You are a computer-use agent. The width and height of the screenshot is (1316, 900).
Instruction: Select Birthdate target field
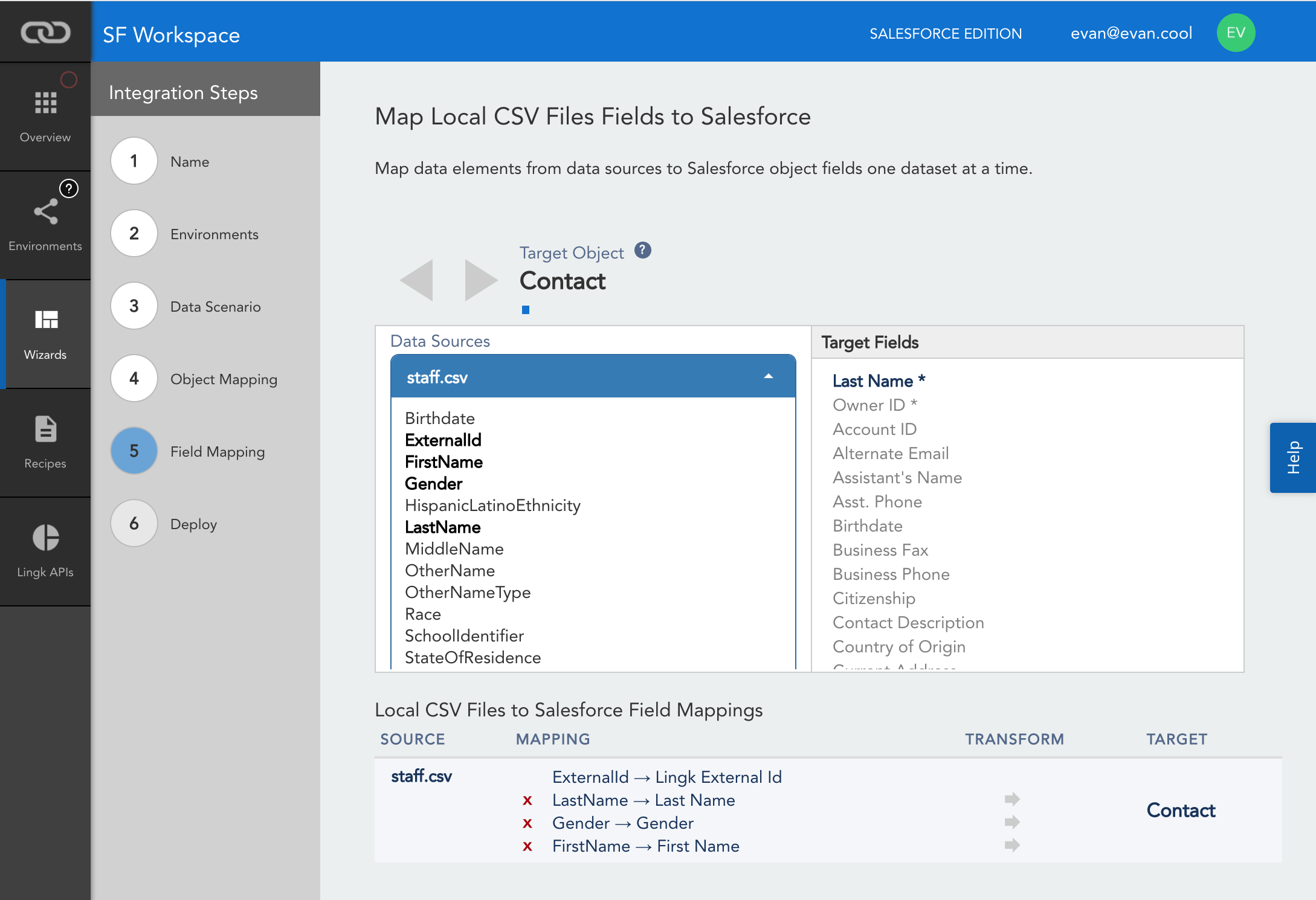click(x=868, y=526)
